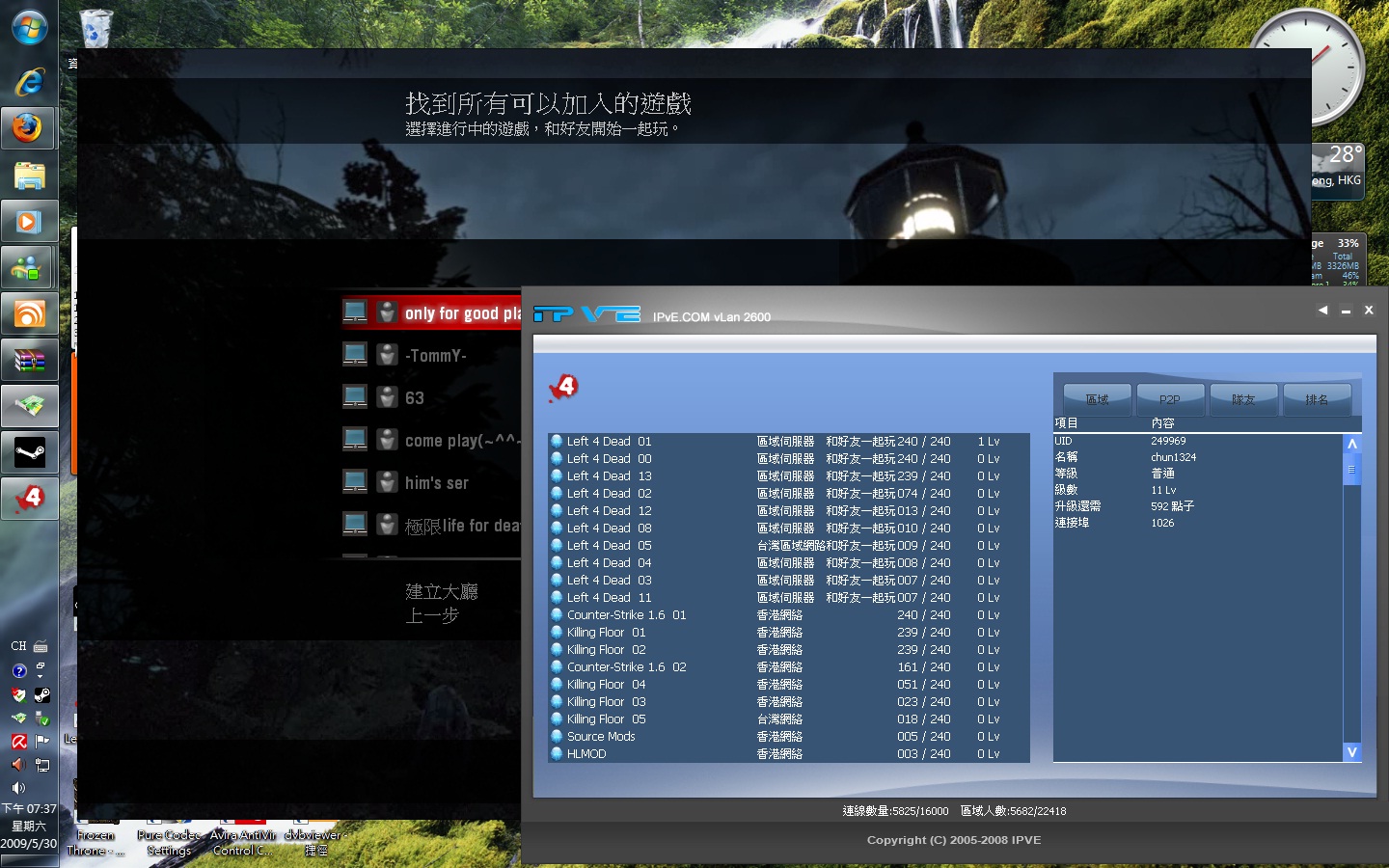Click the back arrow in IPVE title bar
This screenshot has width=1389, height=868.
(x=1322, y=311)
